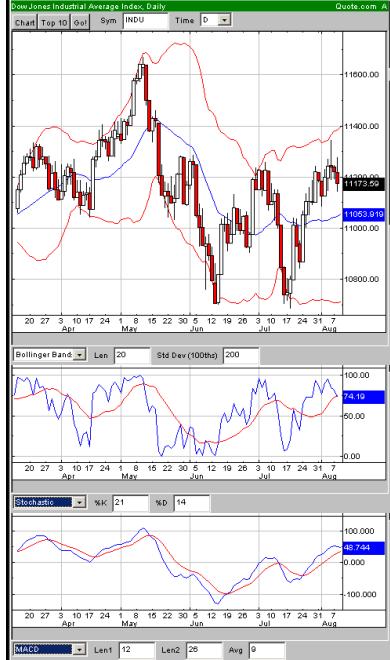
Task: Click the 10800.00 price axis label
Action: (362, 279)
